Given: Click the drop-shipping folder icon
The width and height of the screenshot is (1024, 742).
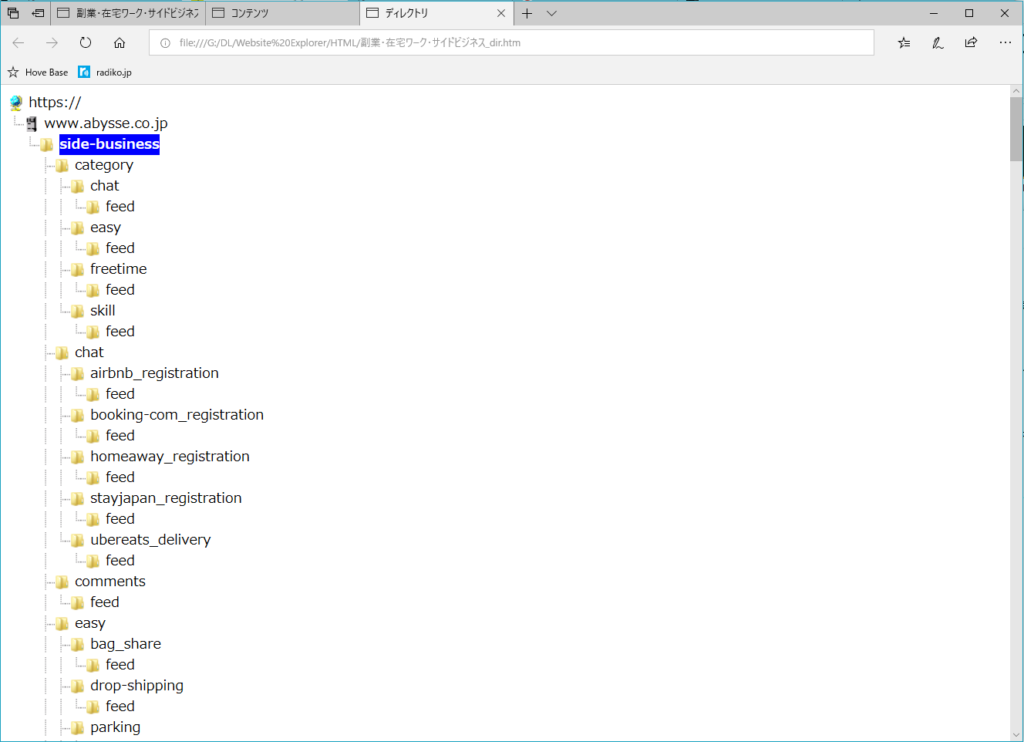Looking at the screenshot, I should click(78, 686).
